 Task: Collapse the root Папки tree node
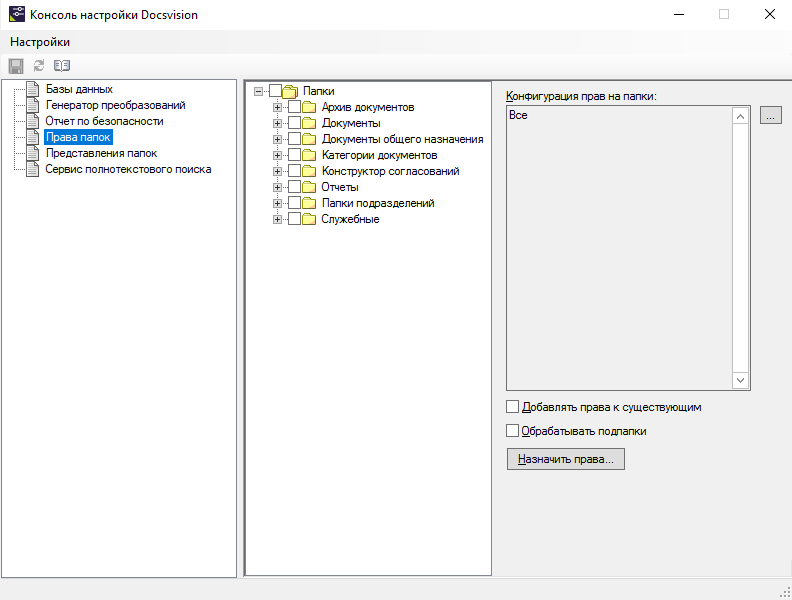(x=259, y=91)
